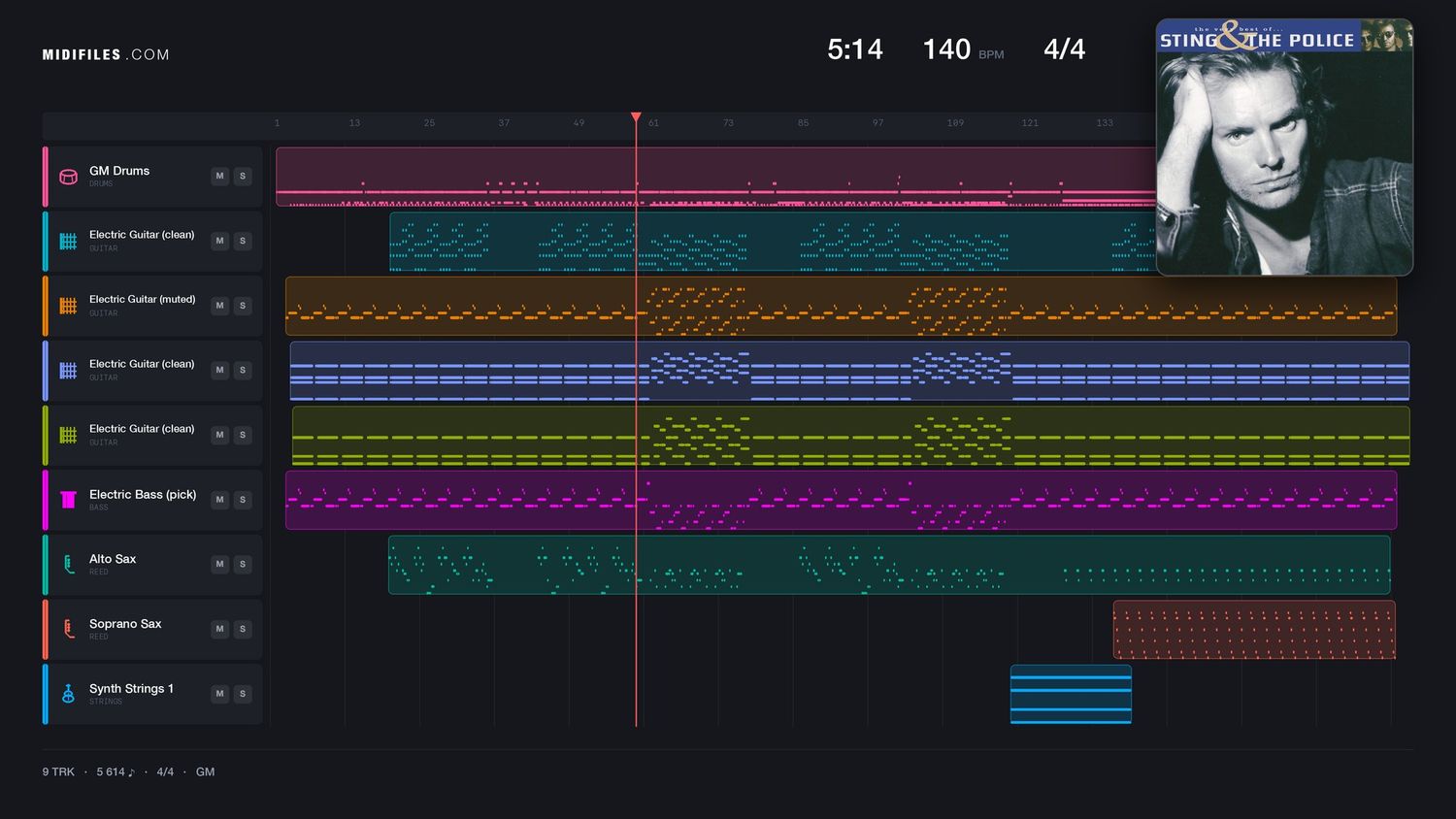Click the 140 BPM tempo display

(x=963, y=49)
